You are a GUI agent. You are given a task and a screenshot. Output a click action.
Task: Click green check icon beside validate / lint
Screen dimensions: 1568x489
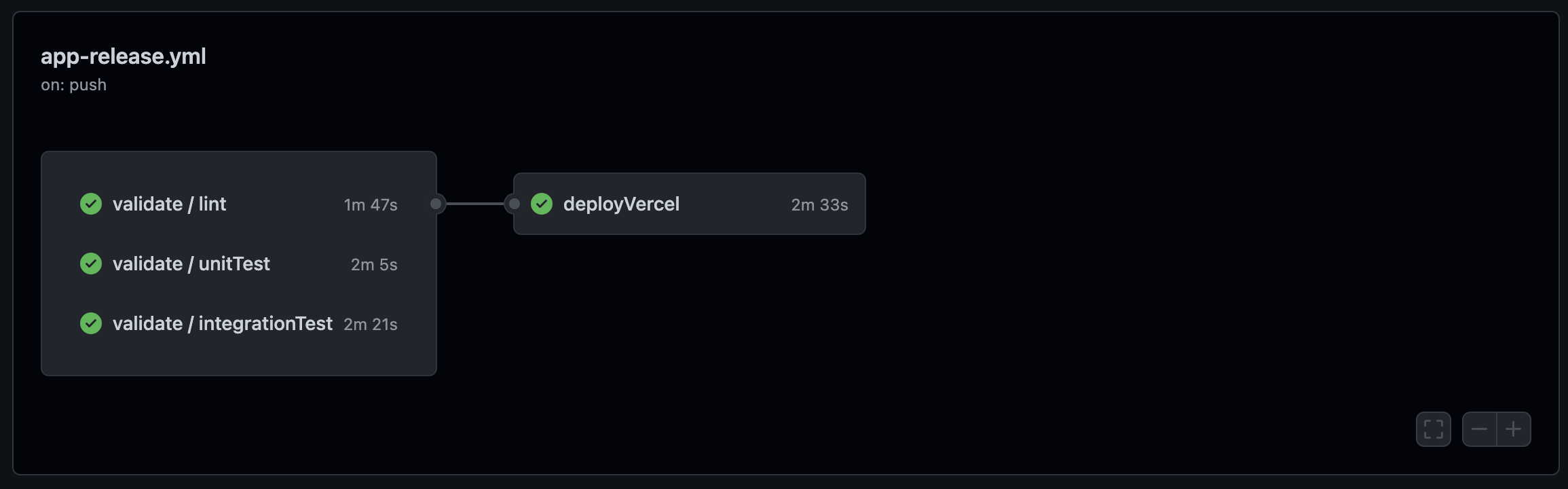tap(91, 204)
